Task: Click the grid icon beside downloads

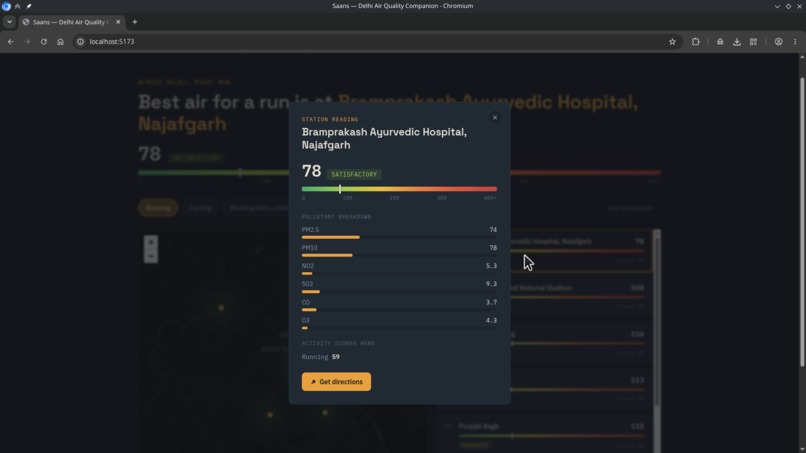Action: point(753,42)
